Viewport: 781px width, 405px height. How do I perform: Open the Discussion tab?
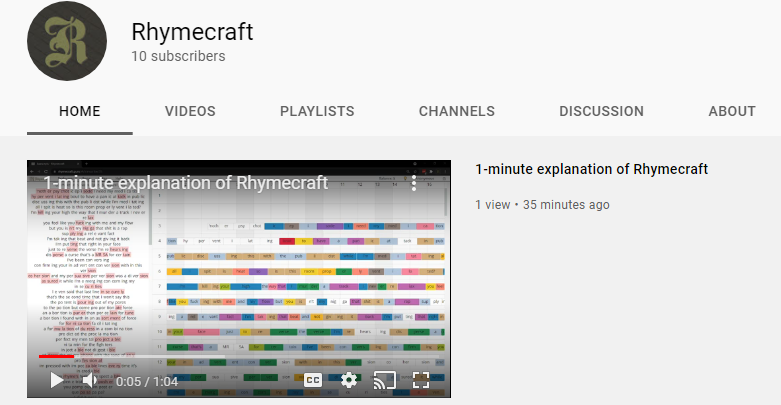[602, 111]
